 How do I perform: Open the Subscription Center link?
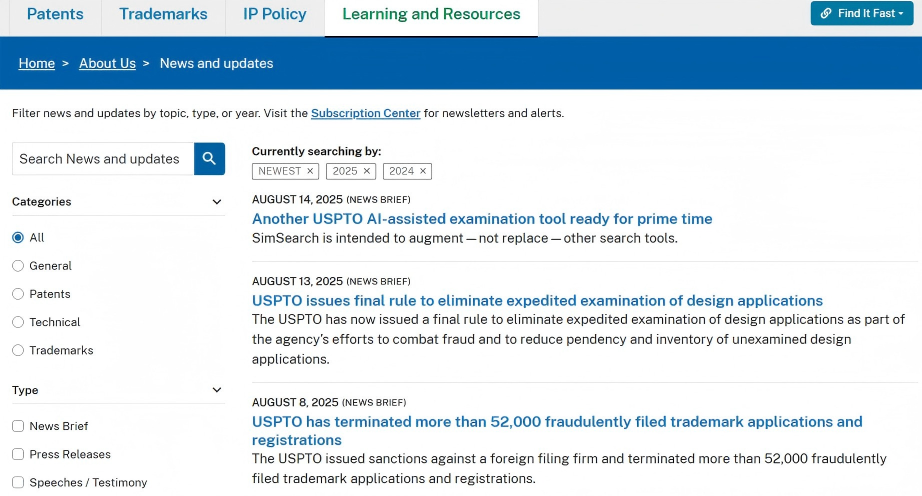[x=365, y=113]
